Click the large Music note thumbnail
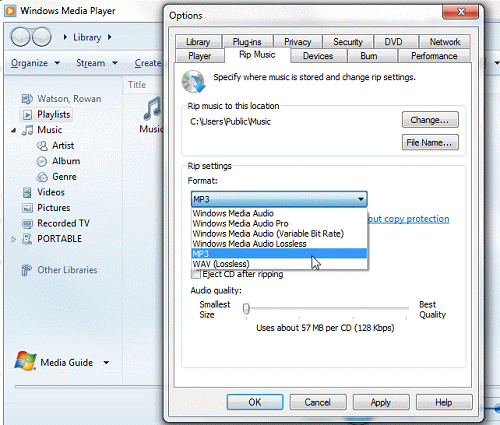 click(x=153, y=109)
